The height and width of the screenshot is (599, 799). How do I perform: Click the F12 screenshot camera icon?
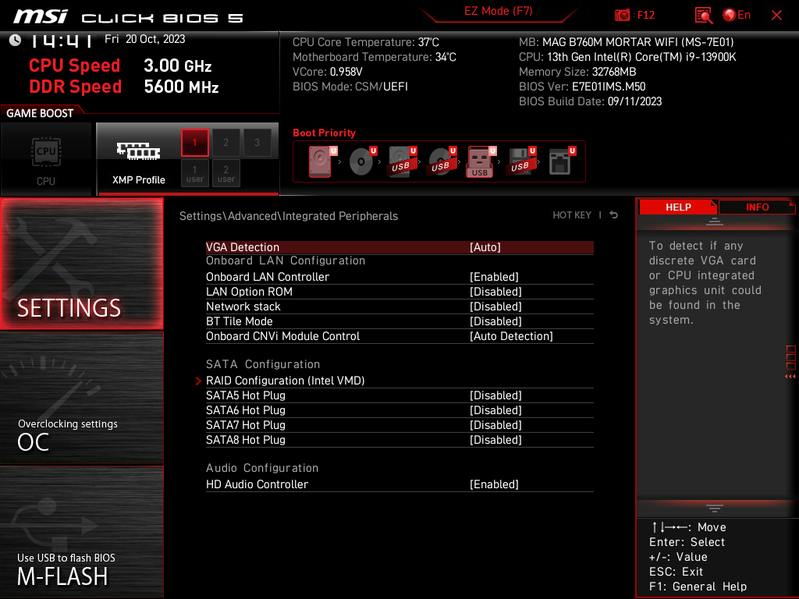[x=622, y=15]
